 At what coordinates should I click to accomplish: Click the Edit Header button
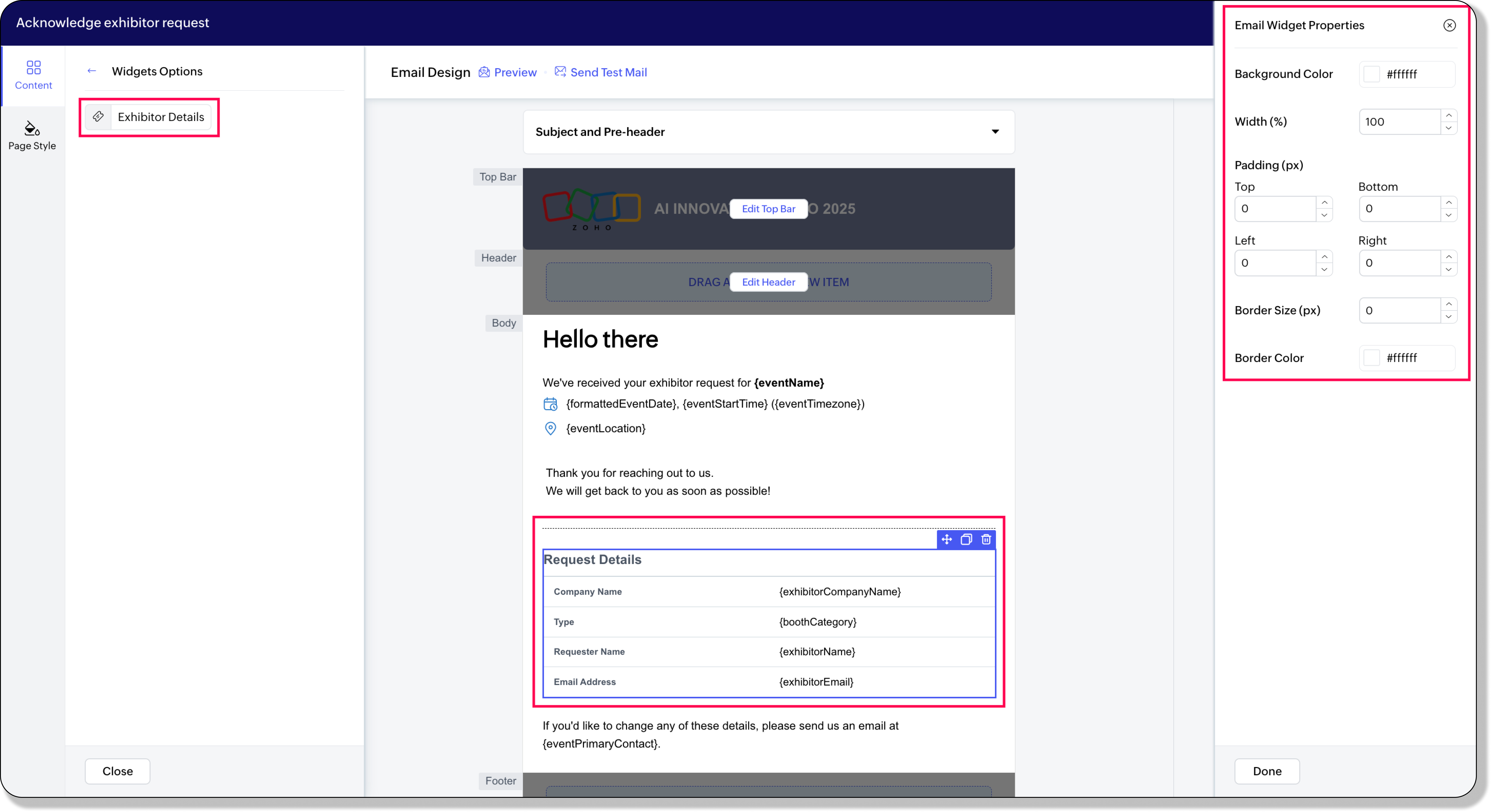tap(768, 282)
